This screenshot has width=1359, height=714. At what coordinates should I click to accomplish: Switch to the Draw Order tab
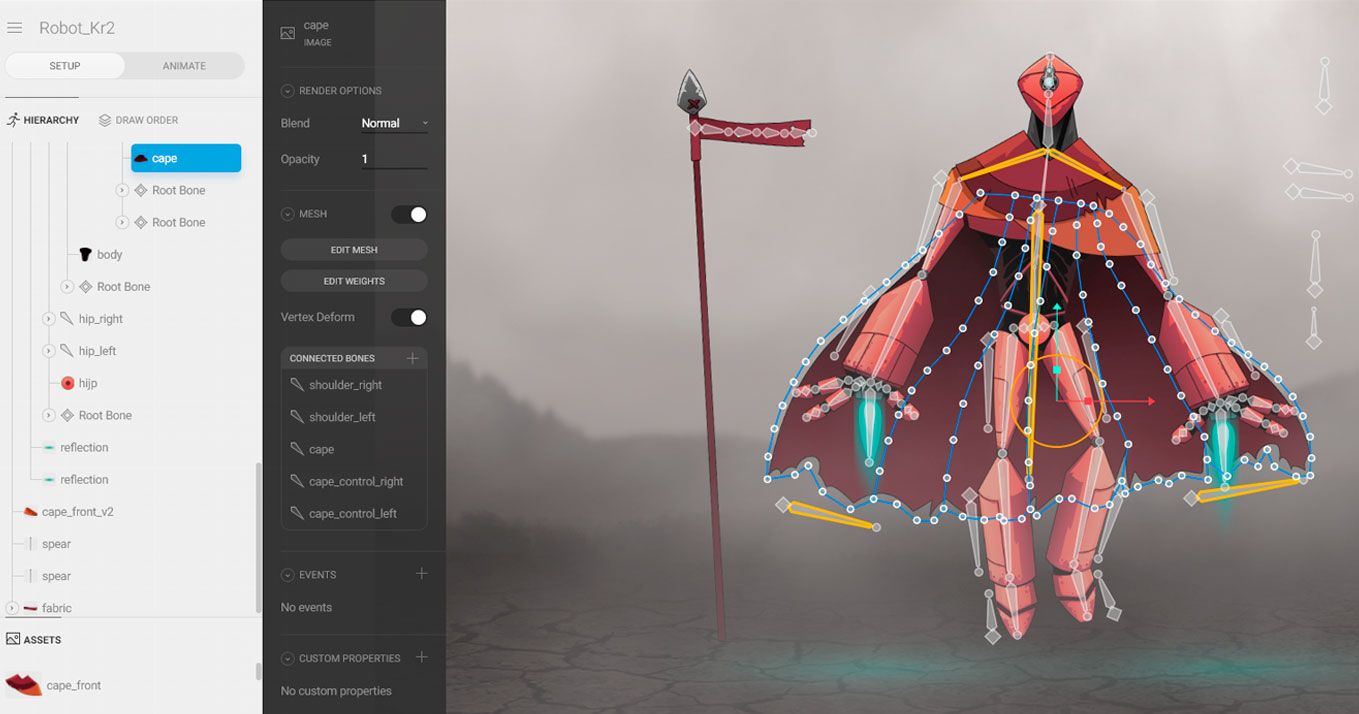tap(138, 120)
